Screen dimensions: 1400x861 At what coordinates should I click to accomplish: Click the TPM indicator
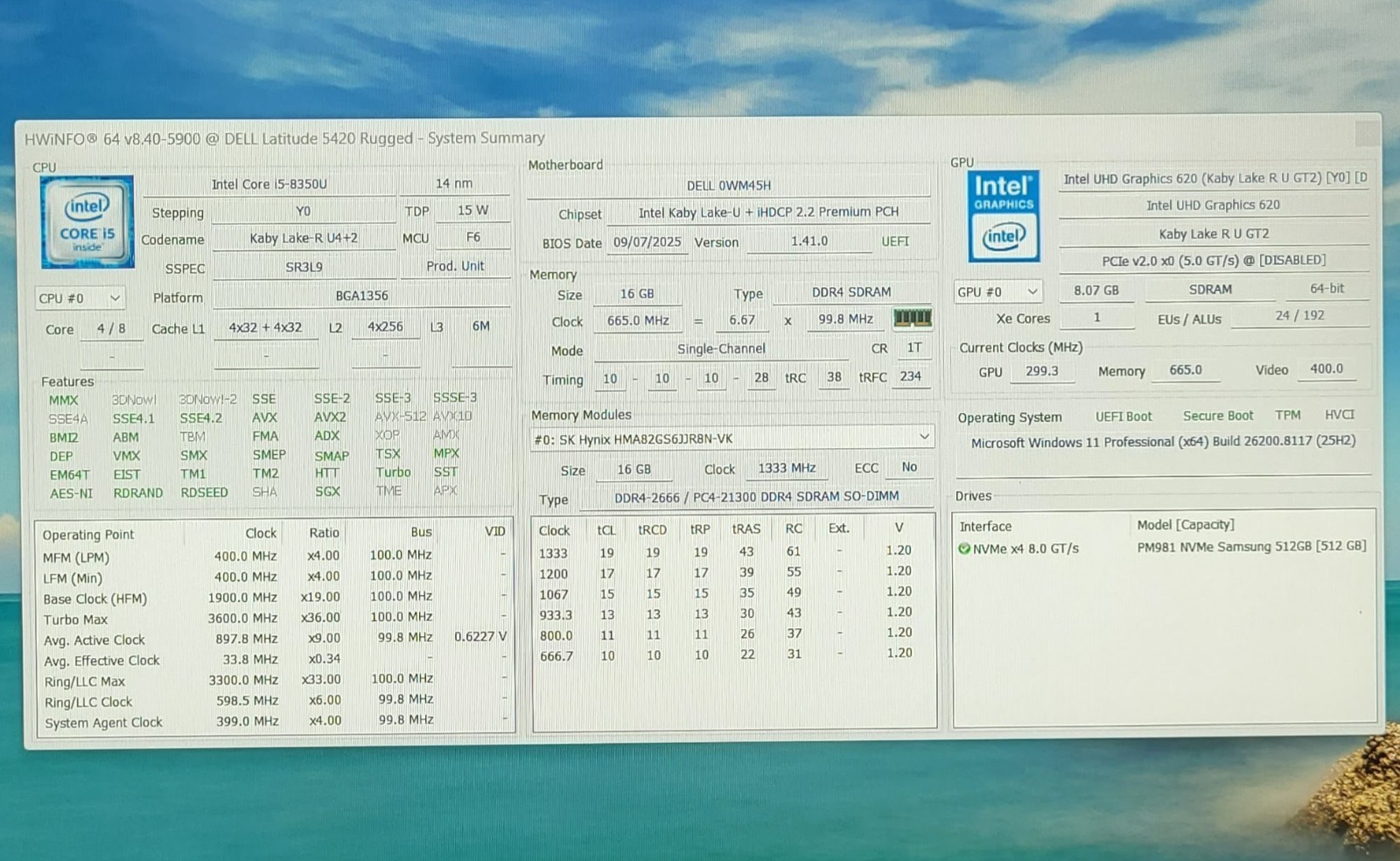tap(1287, 415)
